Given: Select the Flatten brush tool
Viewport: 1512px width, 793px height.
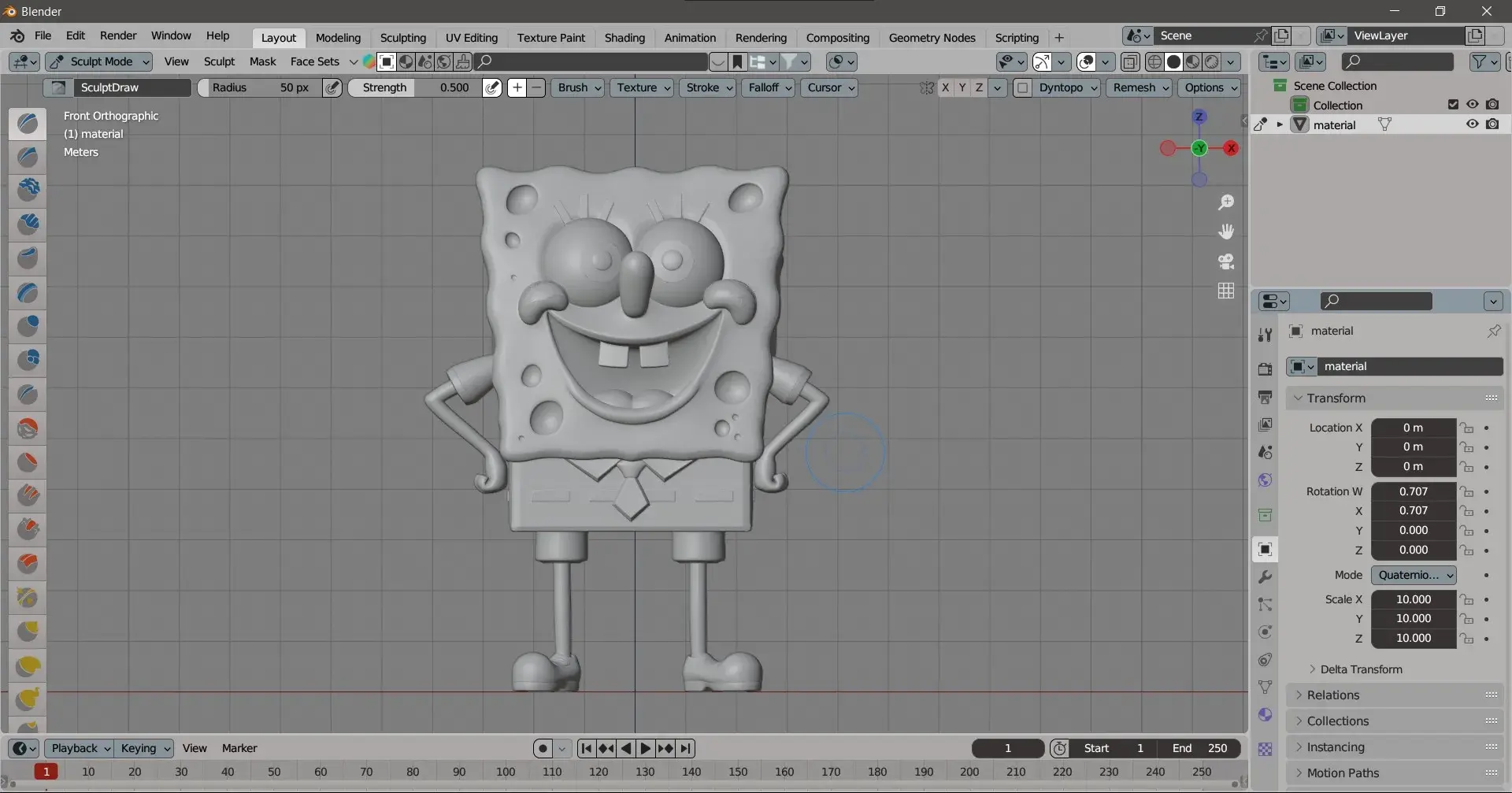Looking at the screenshot, I should pos(28,462).
